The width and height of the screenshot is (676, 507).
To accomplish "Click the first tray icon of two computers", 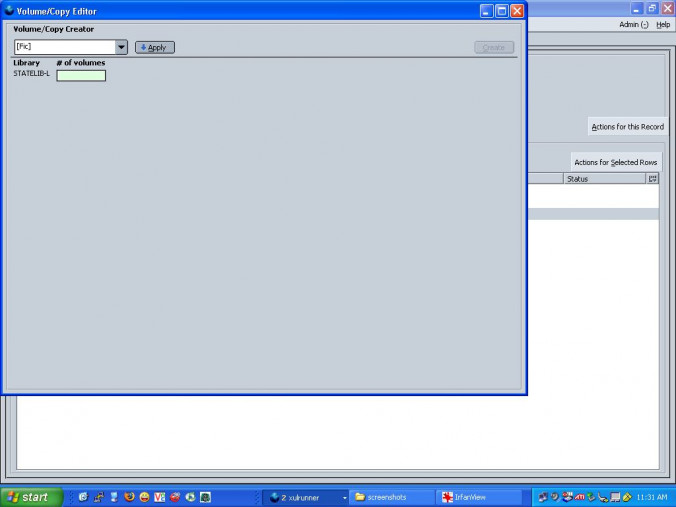I will (543, 498).
